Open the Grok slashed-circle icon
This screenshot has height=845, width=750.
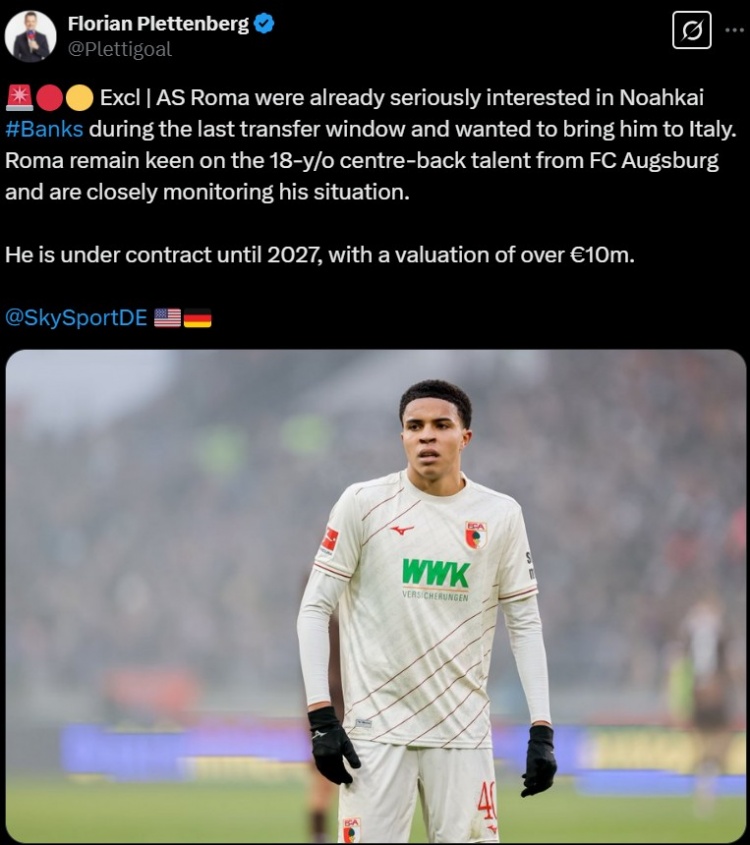692,30
